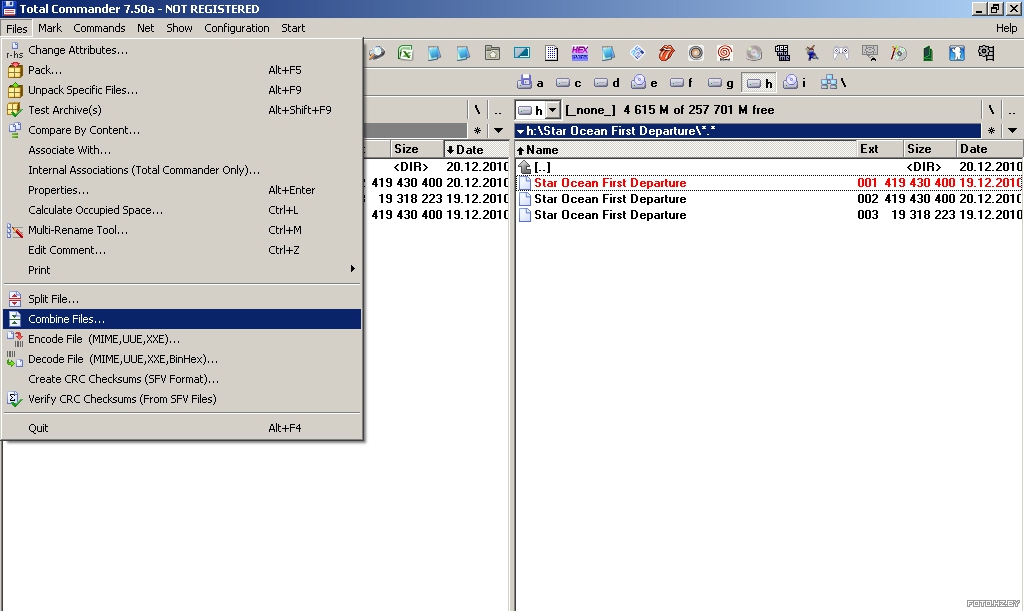The image size is (1024, 611).
Task: Click left panel backslash root button
Action: click(477, 110)
